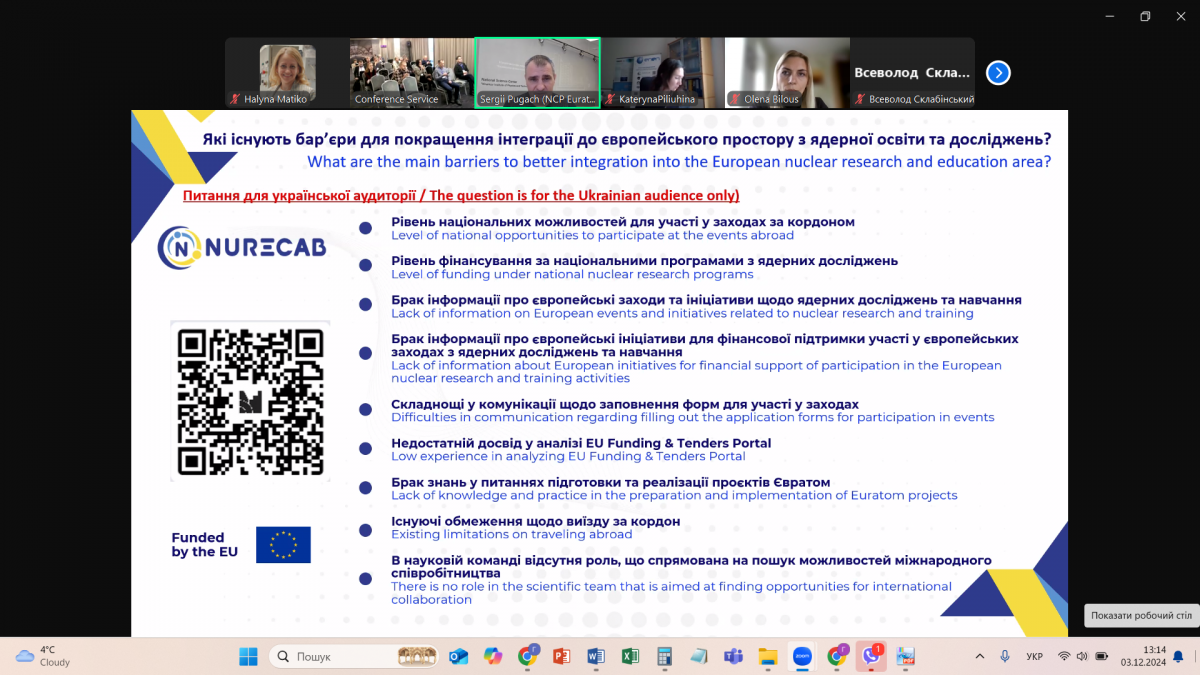The width and height of the screenshot is (1200, 675).
Task: Launch Outlook from the taskbar
Action: click(x=458, y=657)
